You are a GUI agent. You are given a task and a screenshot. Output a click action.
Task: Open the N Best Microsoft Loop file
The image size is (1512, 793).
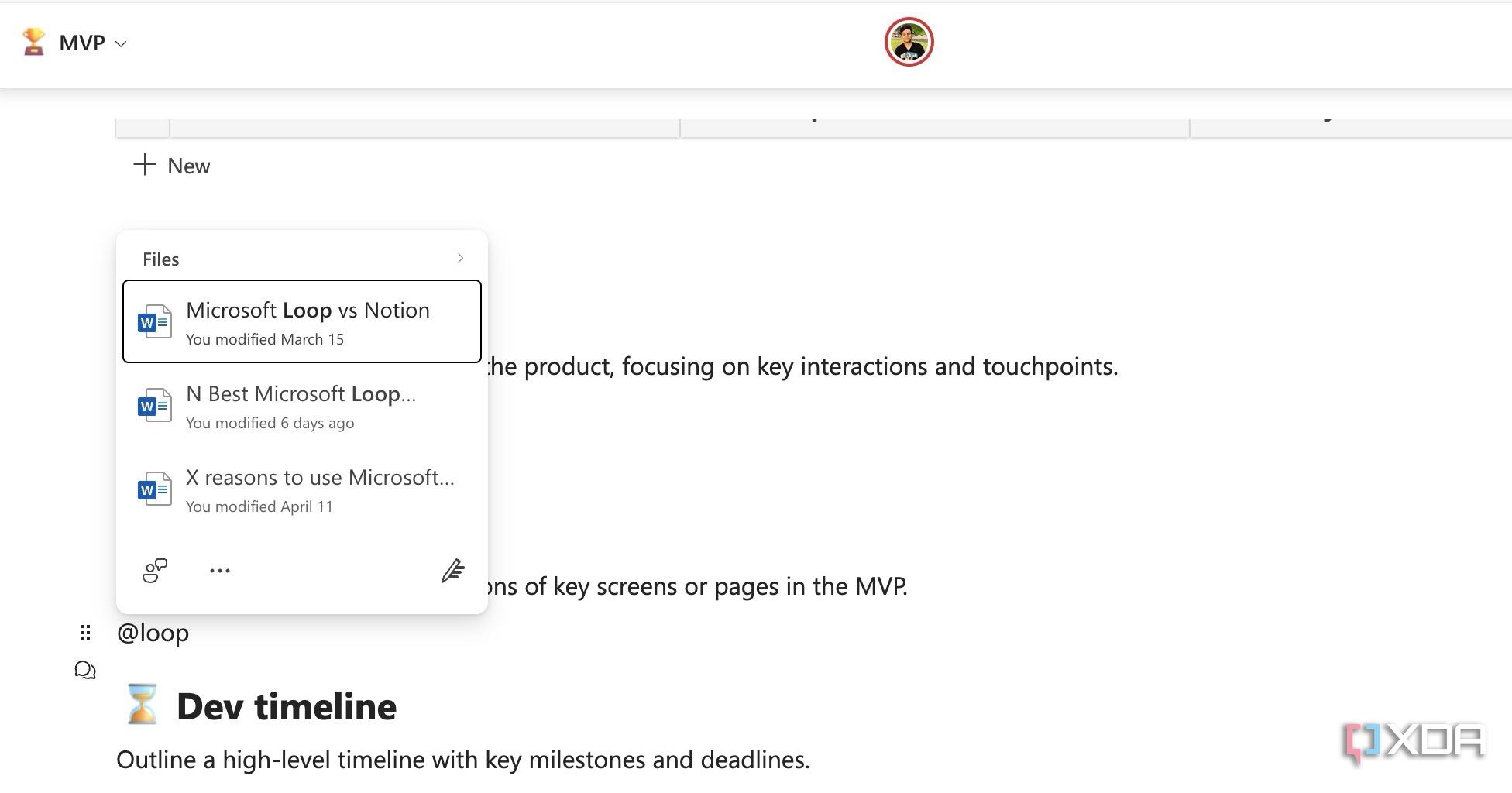coord(301,404)
